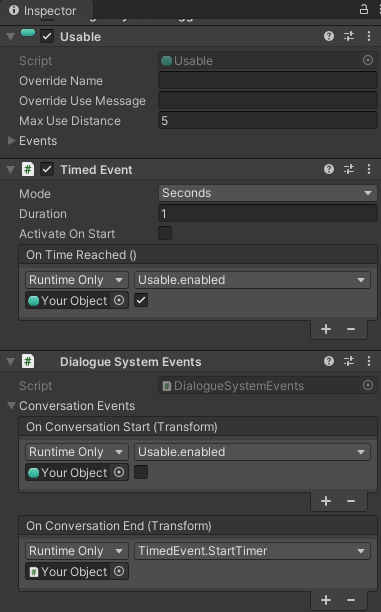Open the Mode Seconds dropdown
This screenshot has width=381, height=612.
[x=267, y=193]
